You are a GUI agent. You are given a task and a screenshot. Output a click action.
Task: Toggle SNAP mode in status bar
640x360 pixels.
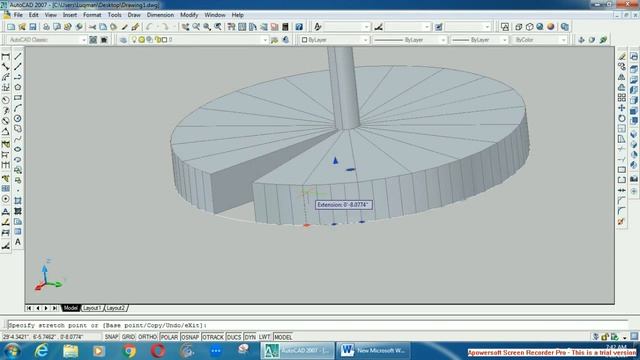click(111, 337)
